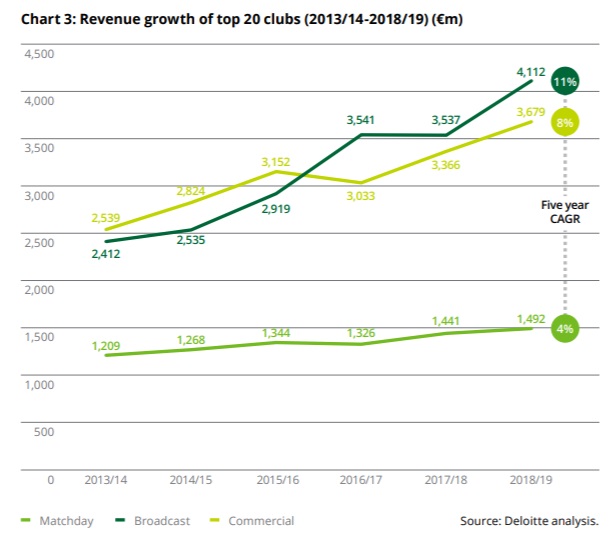
Task: Select the 2015/16 x-axis label
Action: click(x=276, y=480)
